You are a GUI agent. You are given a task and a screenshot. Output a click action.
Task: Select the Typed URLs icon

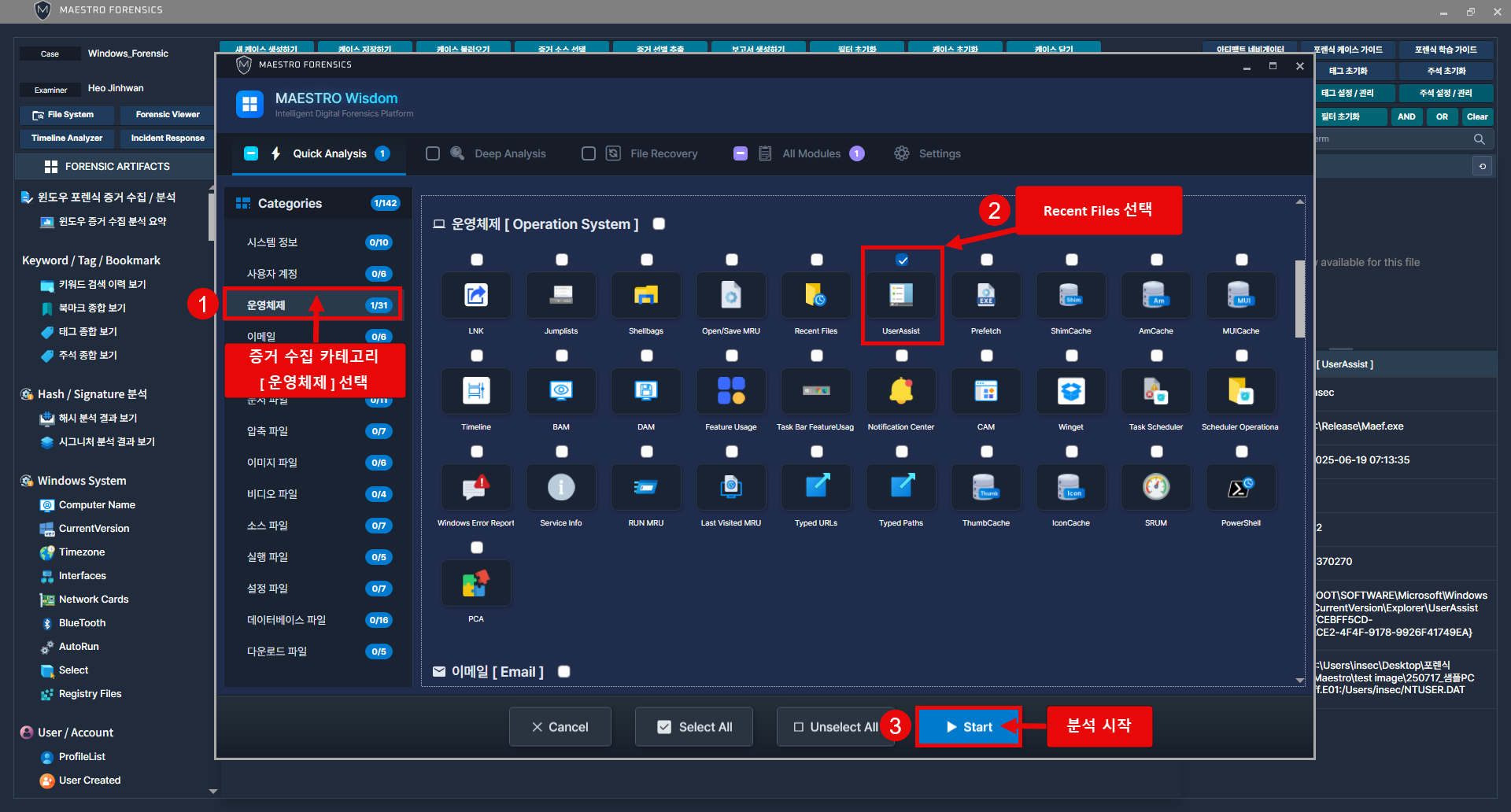point(816,487)
